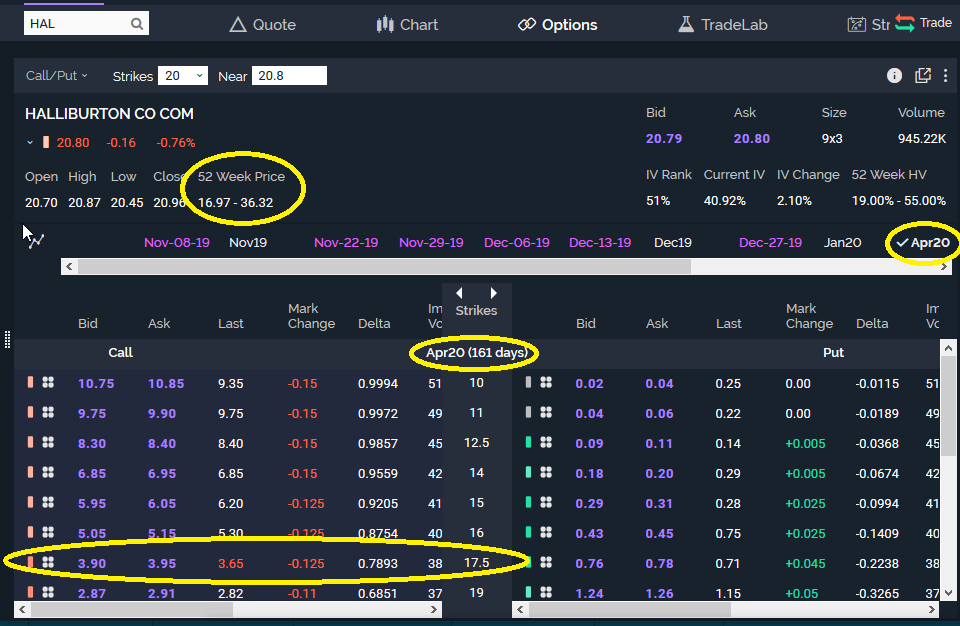Open the Strikes count dropdown showing 20
This screenshot has width=960, height=626.
[182, 75]
